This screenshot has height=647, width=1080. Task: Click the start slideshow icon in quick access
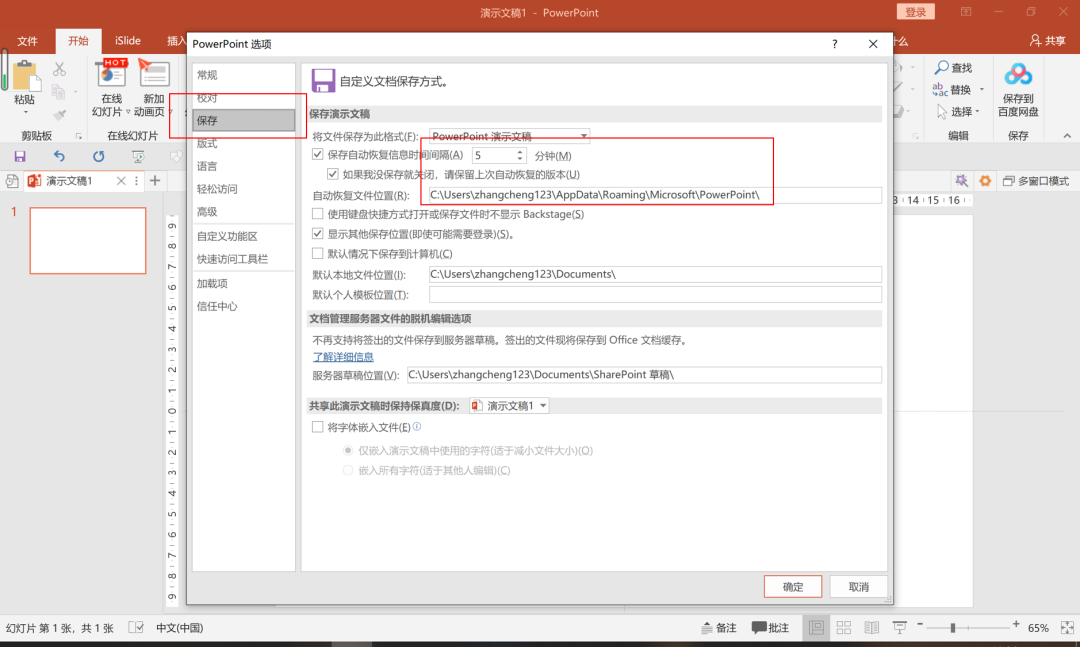click(138, 156)
